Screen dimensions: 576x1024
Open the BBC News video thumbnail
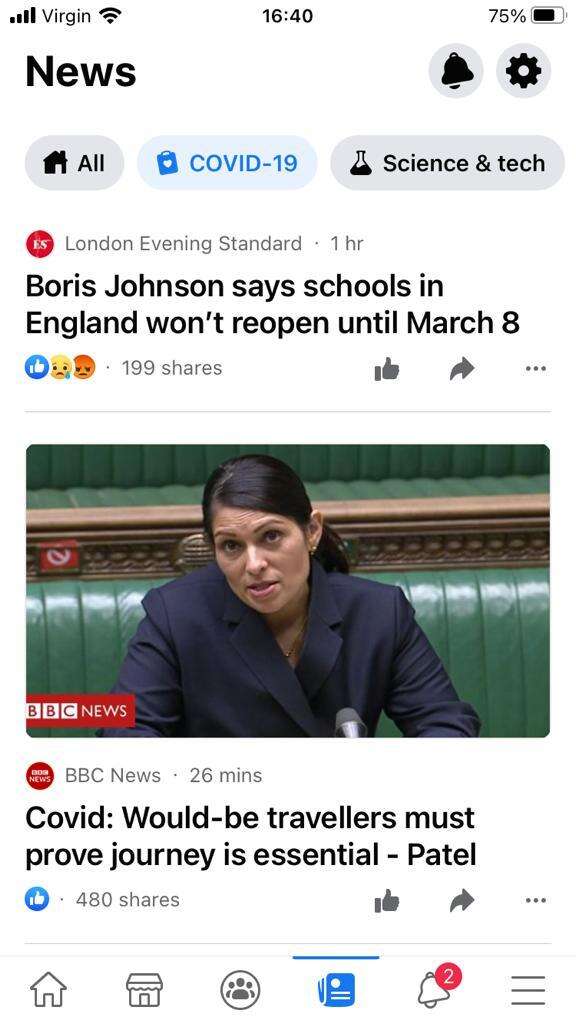(288, 590)
